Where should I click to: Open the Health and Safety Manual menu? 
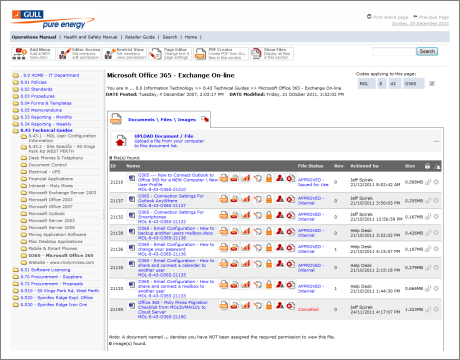point(90,37)
